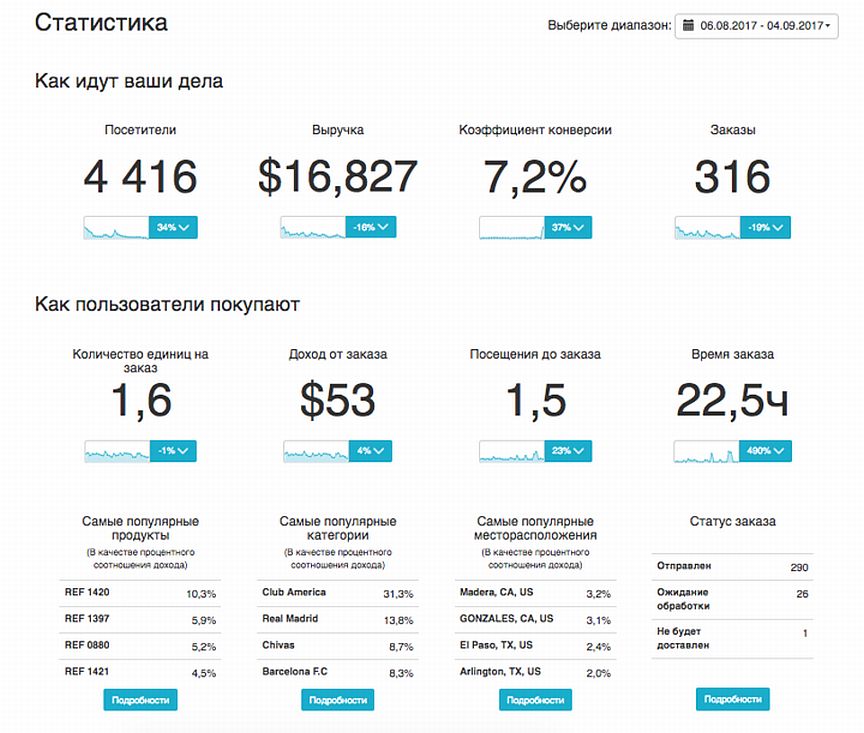Image resolution: width=864 pixels, height=733 pixels.
Task: Open details under order status
Action: tap(732, 699)
